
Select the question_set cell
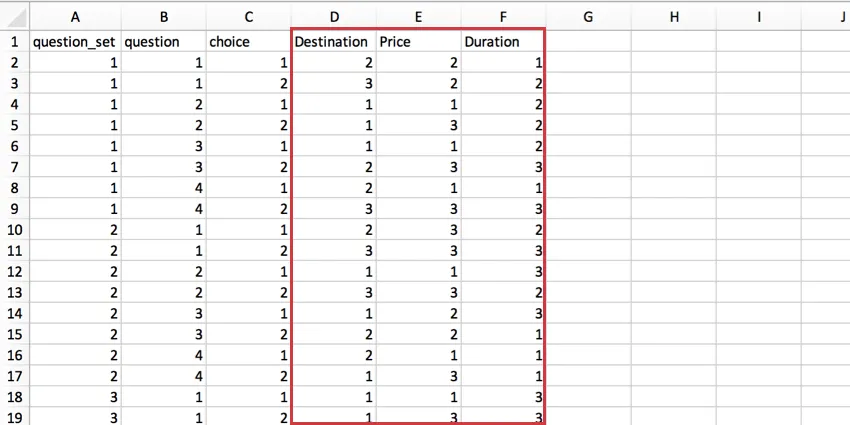click(75, 42)
